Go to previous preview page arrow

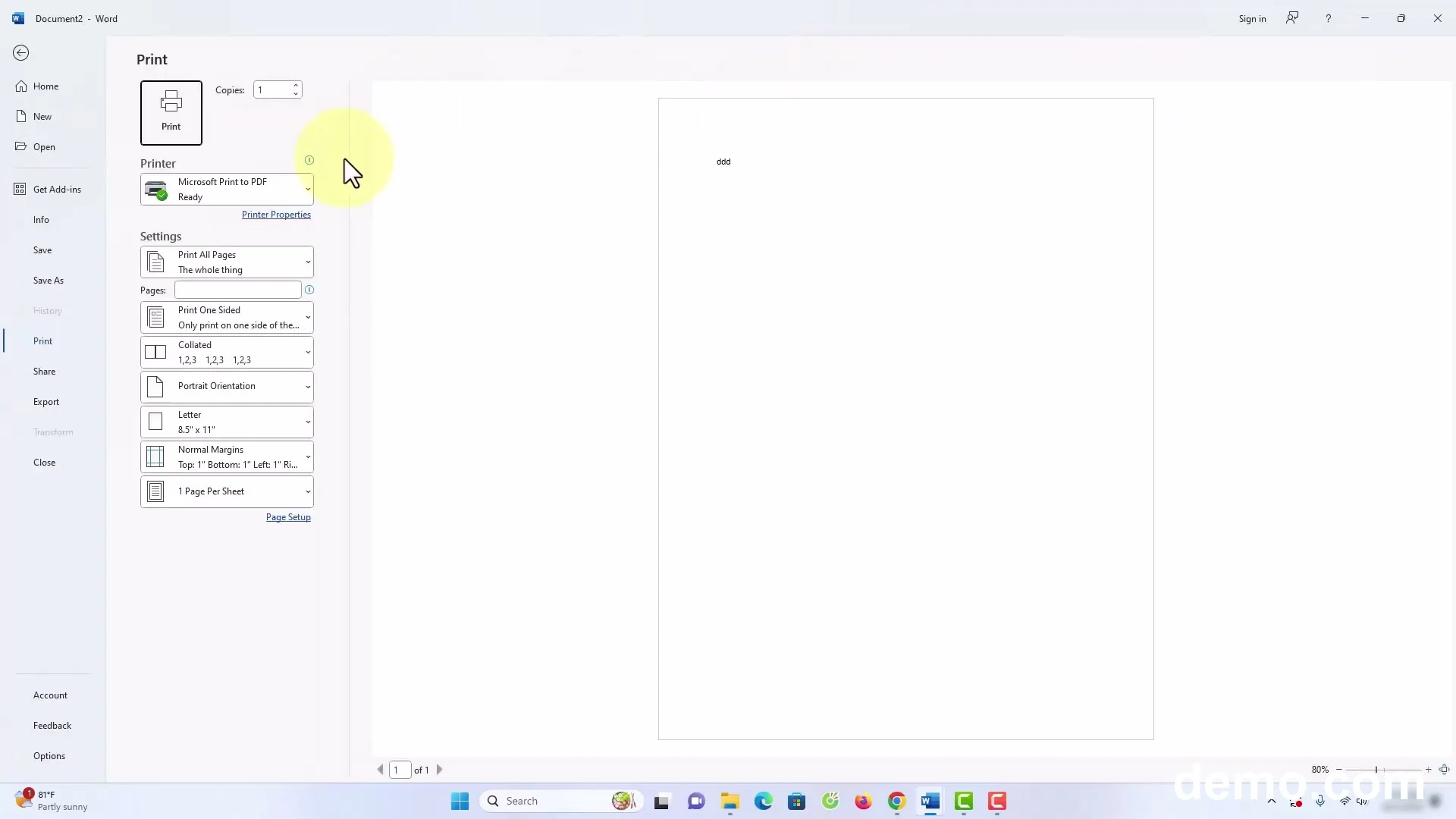coord(381,770)
